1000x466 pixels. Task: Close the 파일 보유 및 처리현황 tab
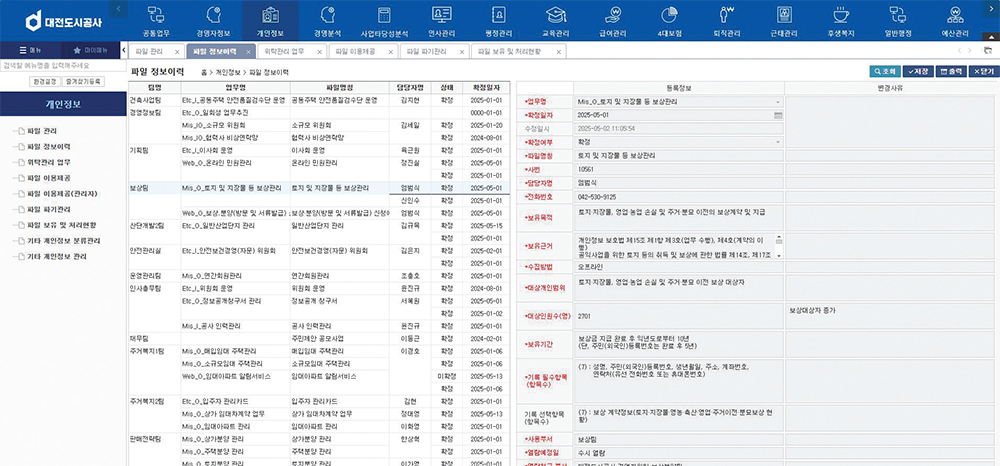tap(558, 51)
